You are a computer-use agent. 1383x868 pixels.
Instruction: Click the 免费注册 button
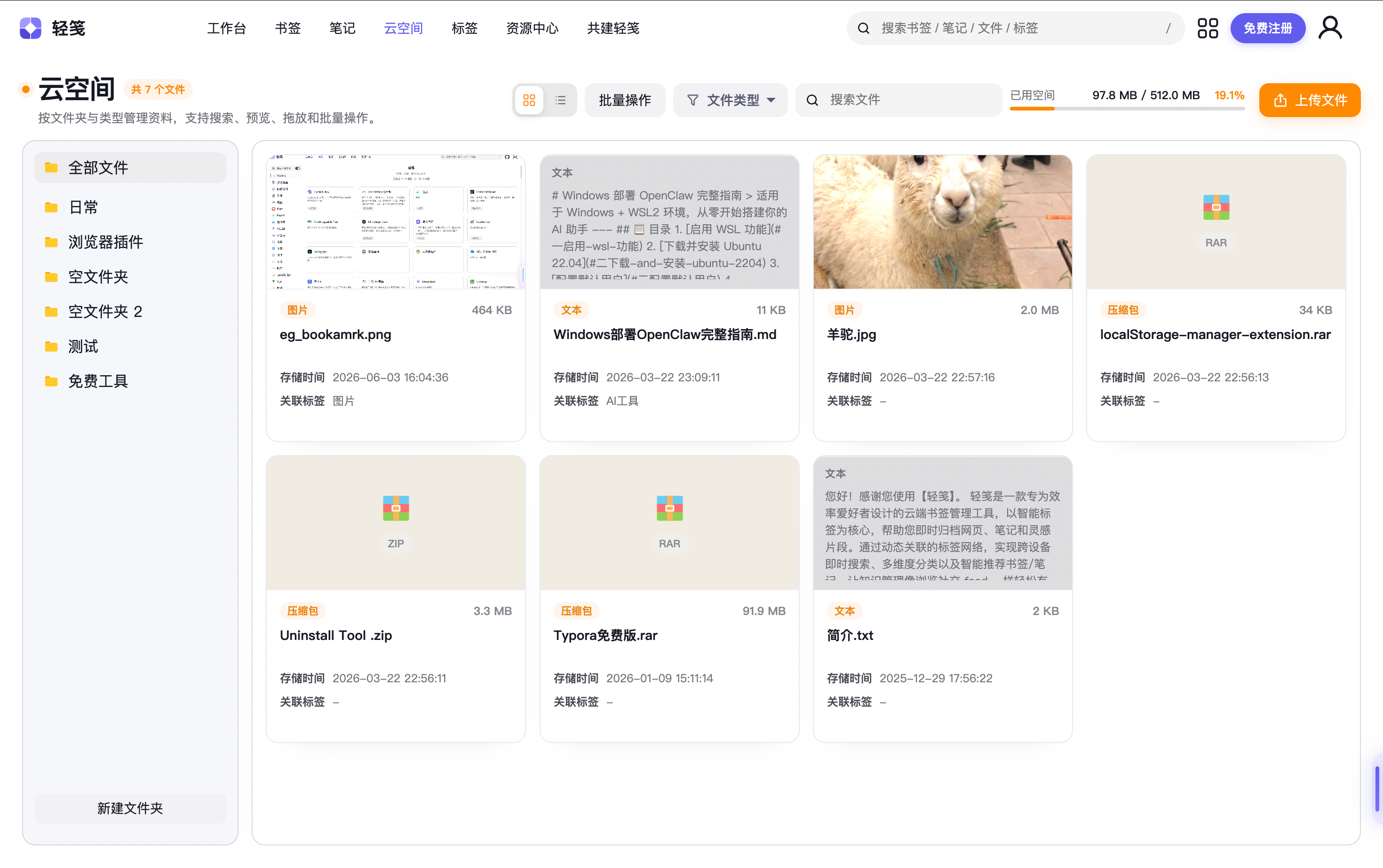[x=1268, y=28]
